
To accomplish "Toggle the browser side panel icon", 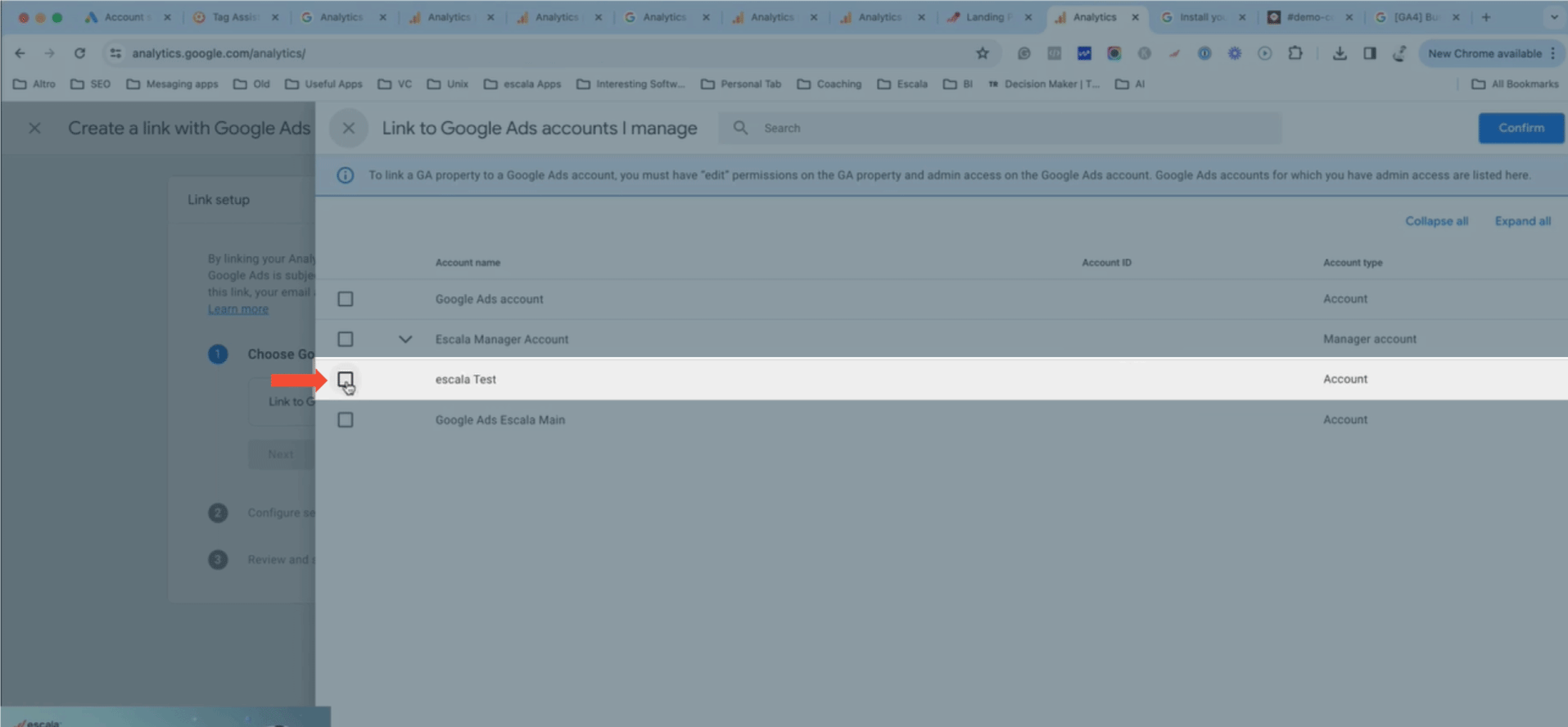I will point(1370,53).
